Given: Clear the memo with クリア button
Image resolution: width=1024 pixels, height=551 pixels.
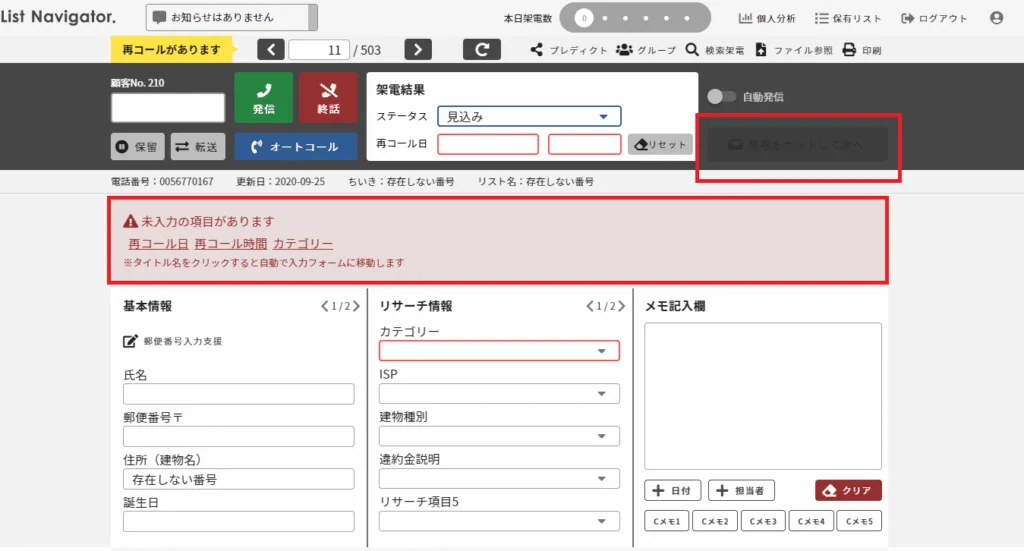Looking at the screenshot, I should point(848,490).
